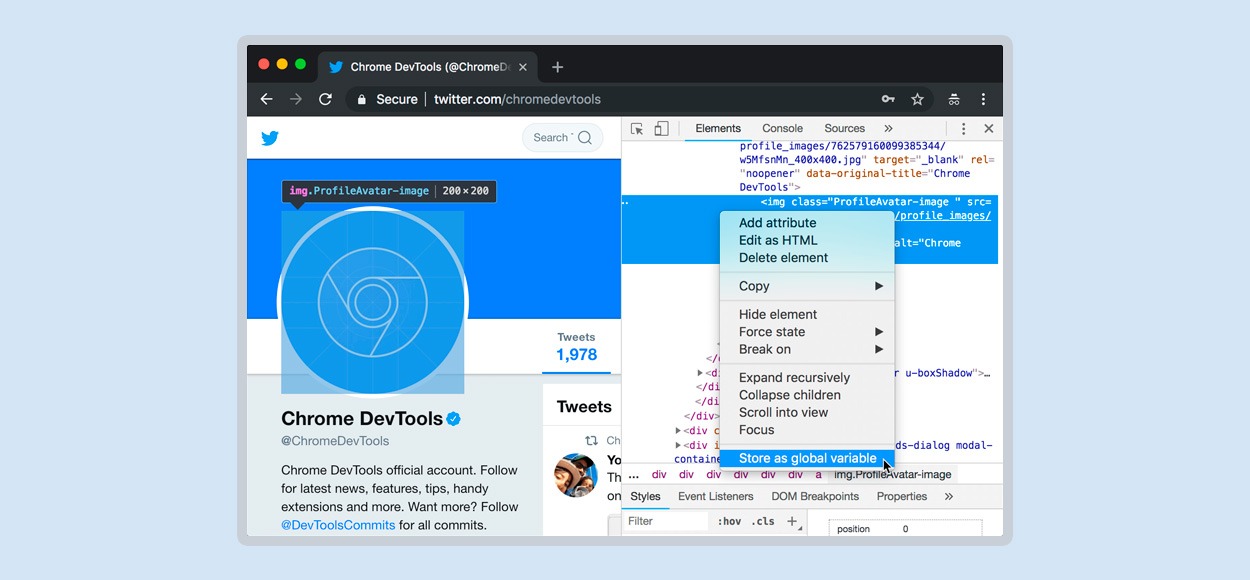Choose Add attribute from the context menu
The image size is (1250, 580).
(807, 223)
